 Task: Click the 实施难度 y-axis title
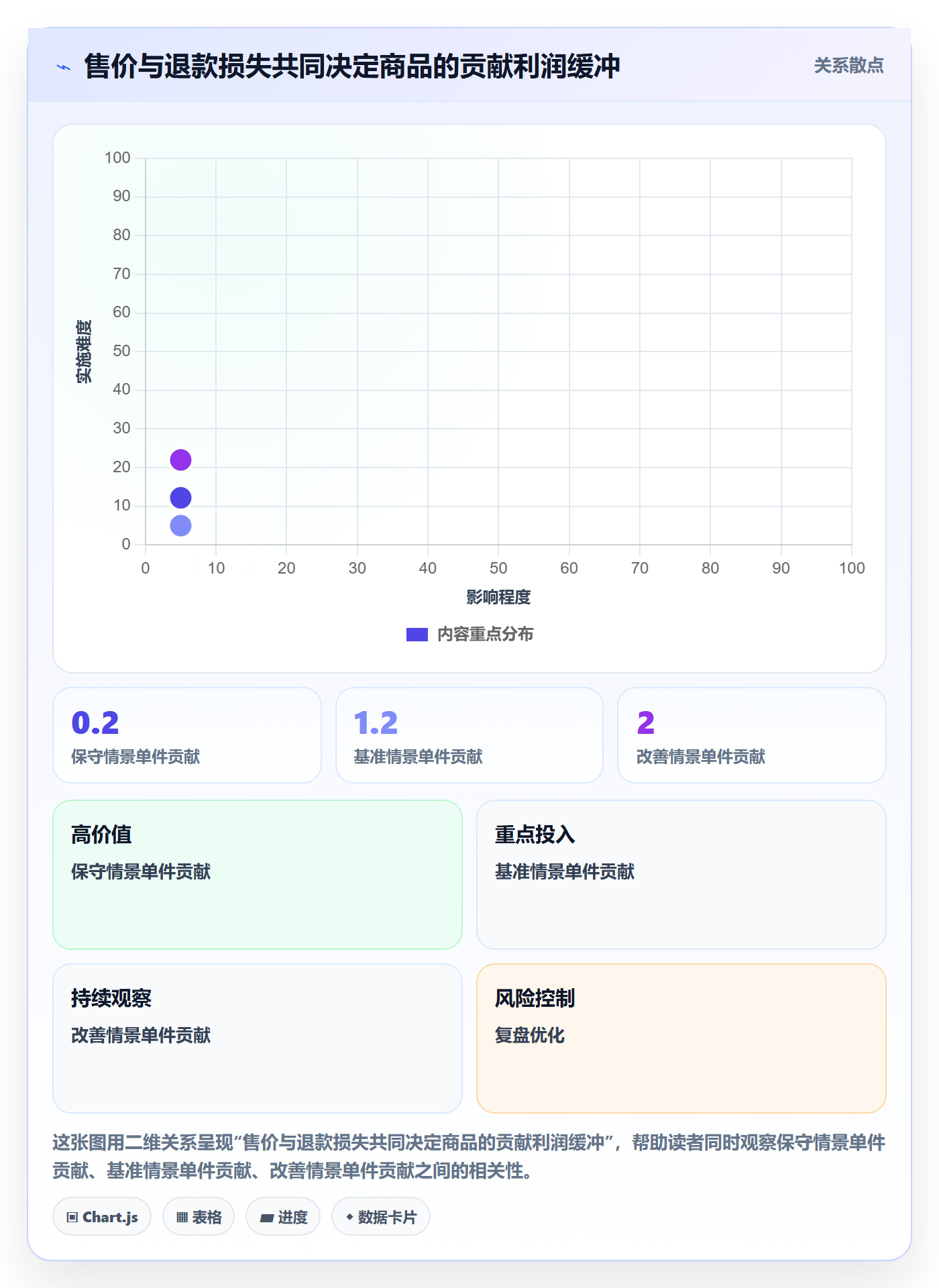84,351
